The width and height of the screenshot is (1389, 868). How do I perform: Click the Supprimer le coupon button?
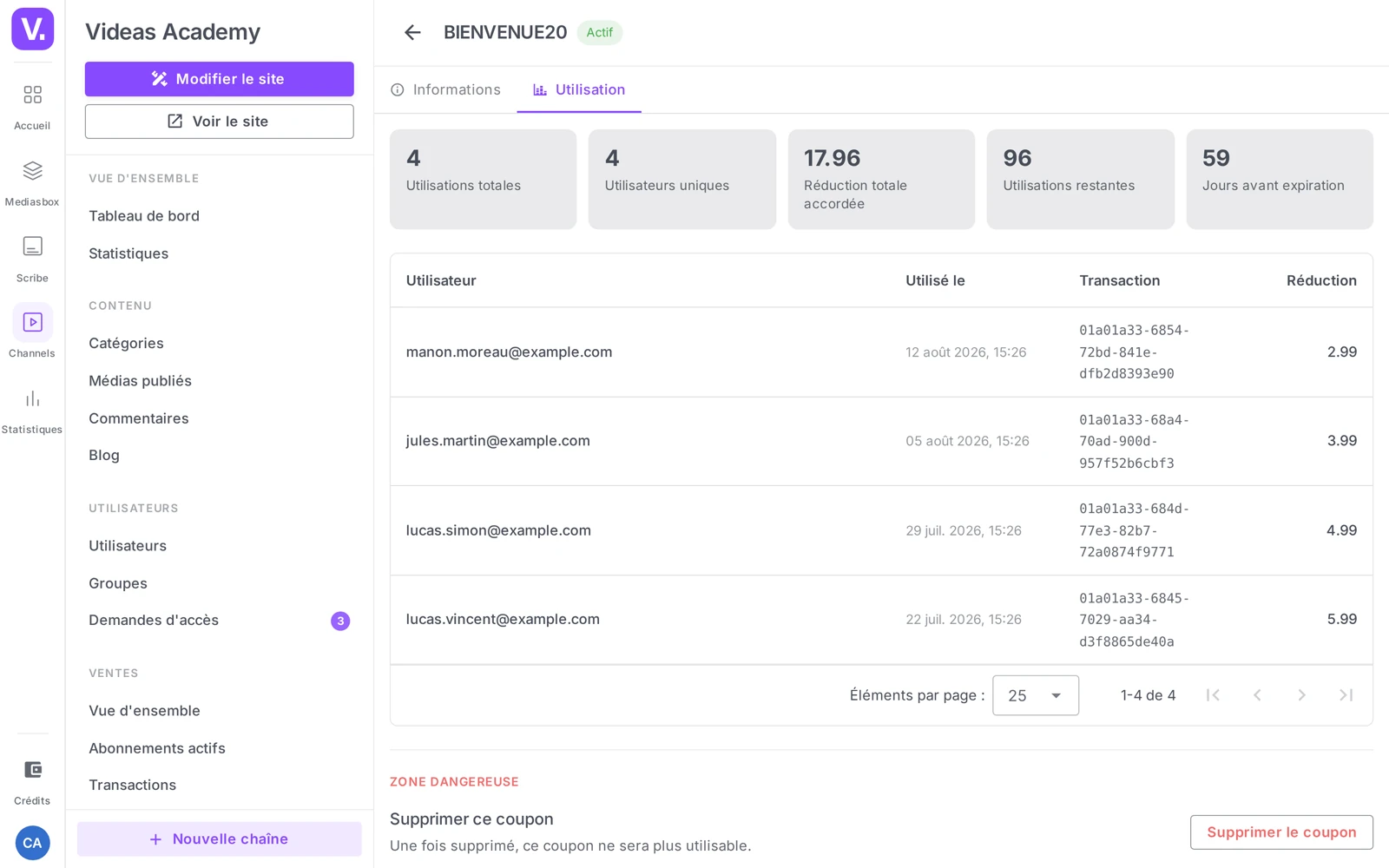click(x=1281, y=832)
